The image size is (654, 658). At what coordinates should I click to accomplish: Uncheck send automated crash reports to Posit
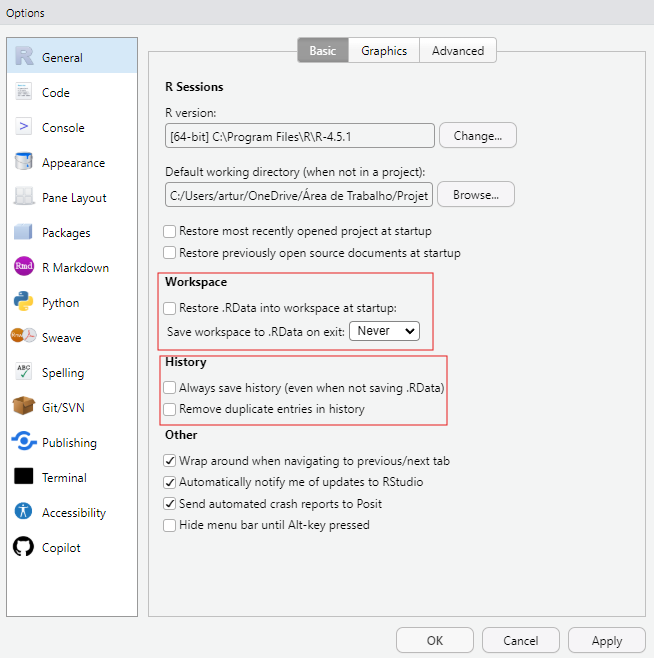coord(170,503)
